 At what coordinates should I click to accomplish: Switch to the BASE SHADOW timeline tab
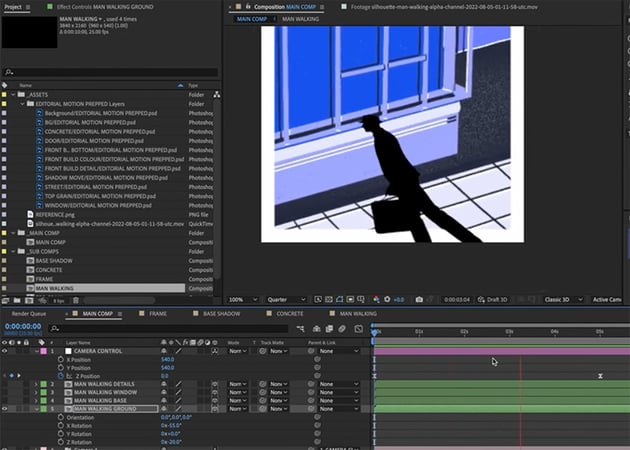coord(221,313)
